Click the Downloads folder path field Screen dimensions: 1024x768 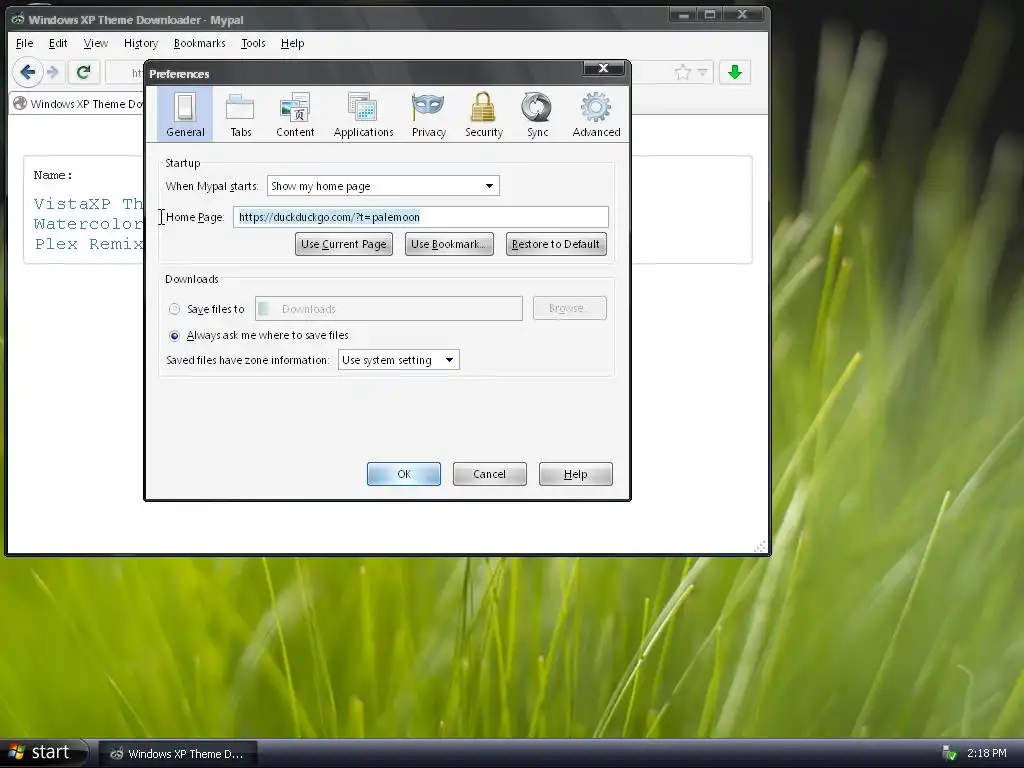click(x=389, y=309)
